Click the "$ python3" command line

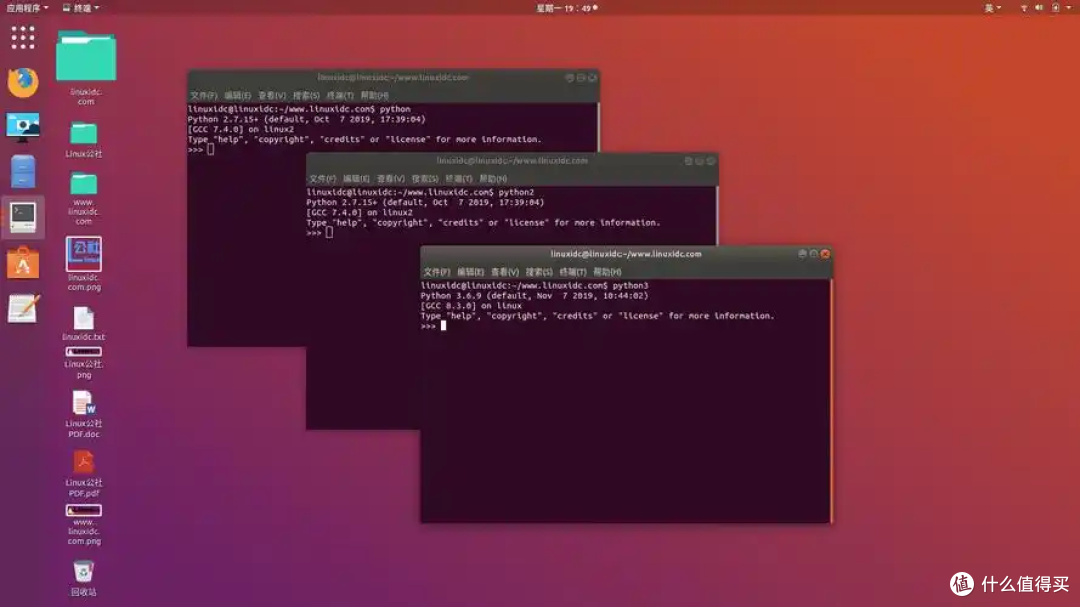534,285
